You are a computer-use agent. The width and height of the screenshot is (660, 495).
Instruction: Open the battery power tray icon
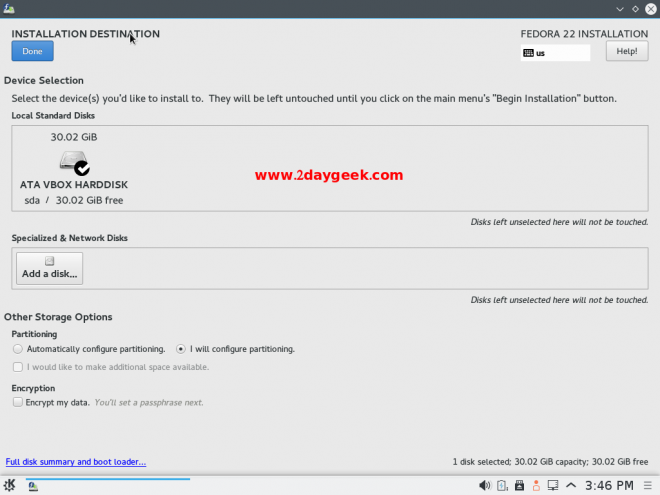click(x=502, y=485)
